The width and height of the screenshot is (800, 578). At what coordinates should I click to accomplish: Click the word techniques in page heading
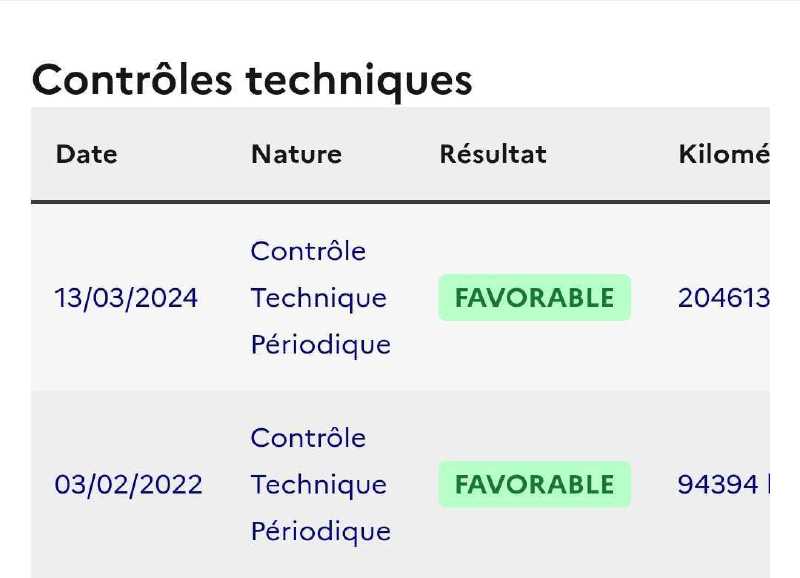359,82
